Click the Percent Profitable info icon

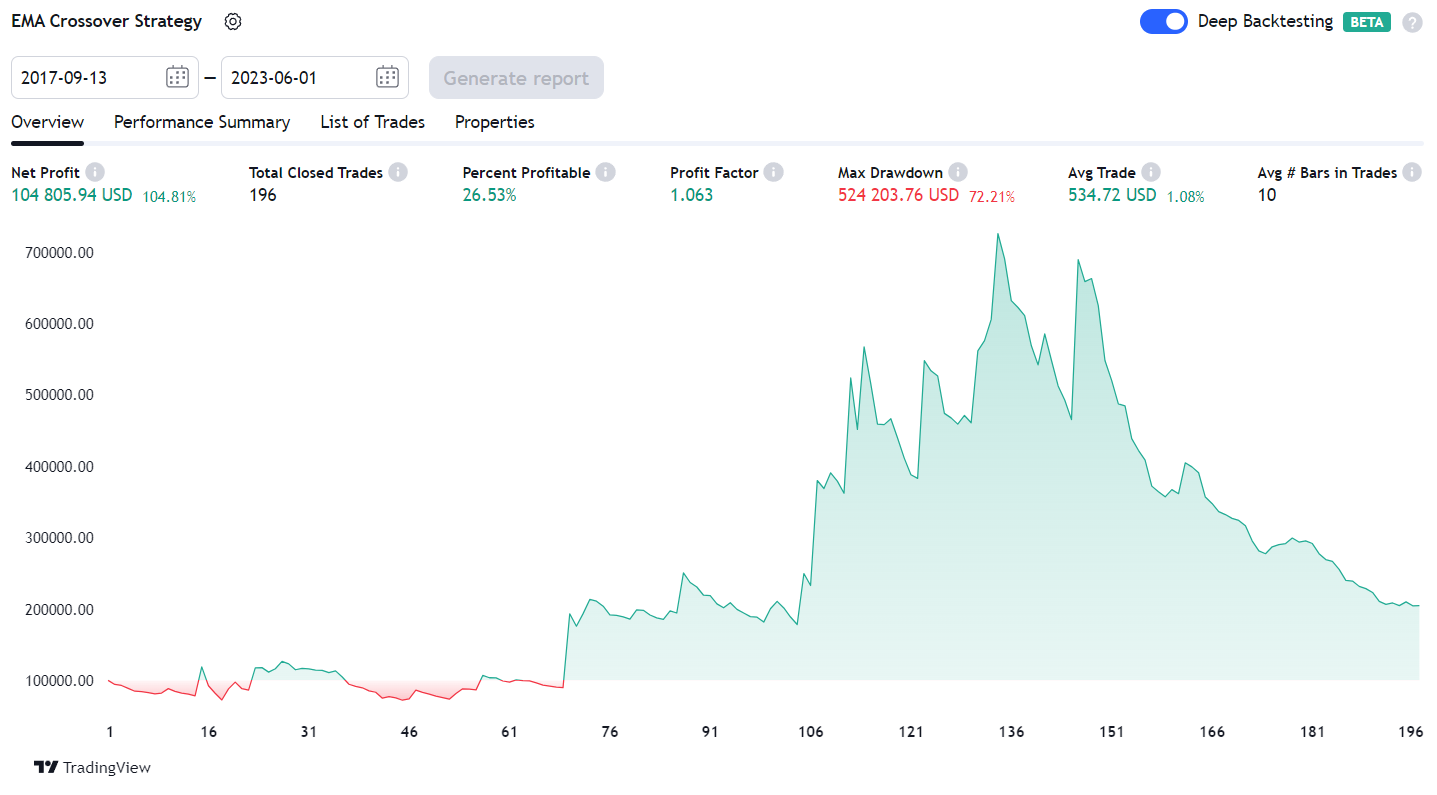(605, 172)
